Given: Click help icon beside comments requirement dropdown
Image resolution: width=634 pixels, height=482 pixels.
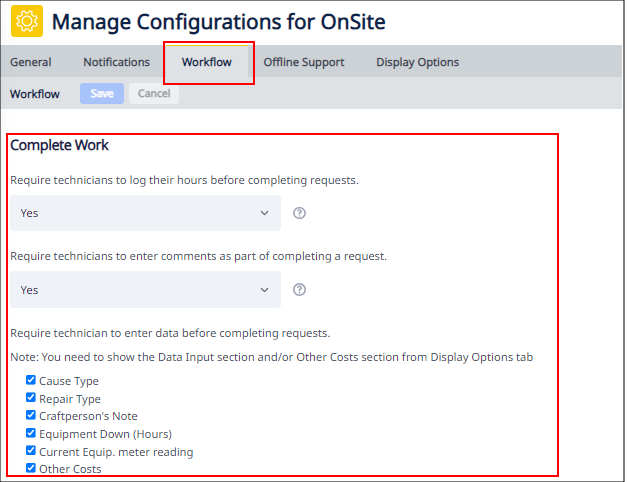Looking at the screenshot, I should click(299, 290).
